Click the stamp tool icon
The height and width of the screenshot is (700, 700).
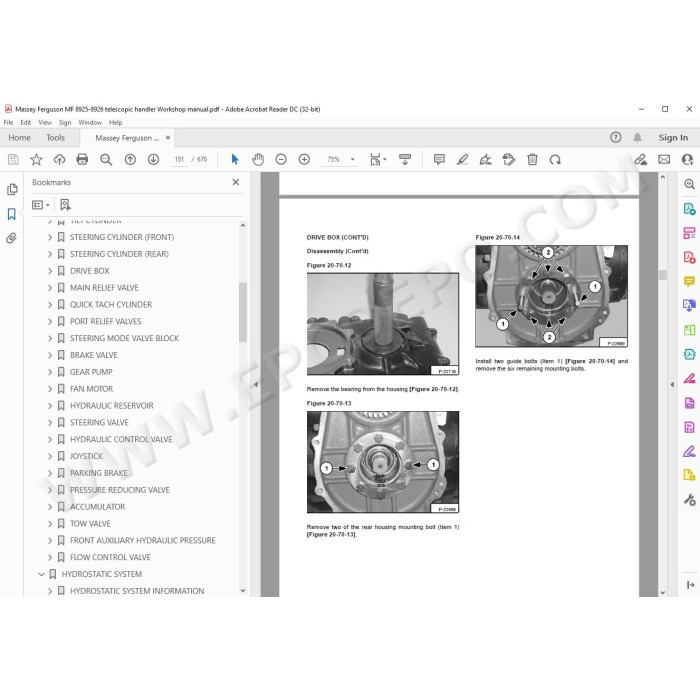tap(509, 159)
